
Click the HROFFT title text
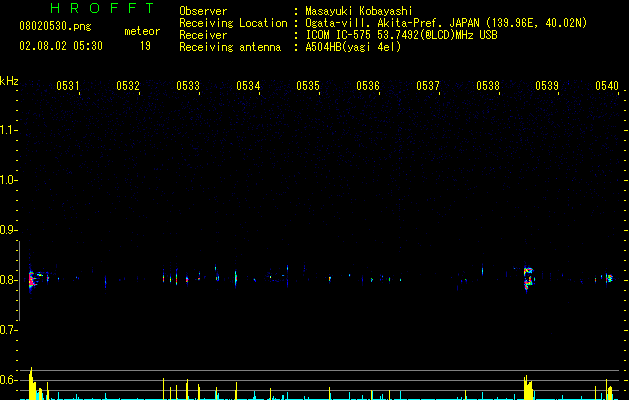102,8
